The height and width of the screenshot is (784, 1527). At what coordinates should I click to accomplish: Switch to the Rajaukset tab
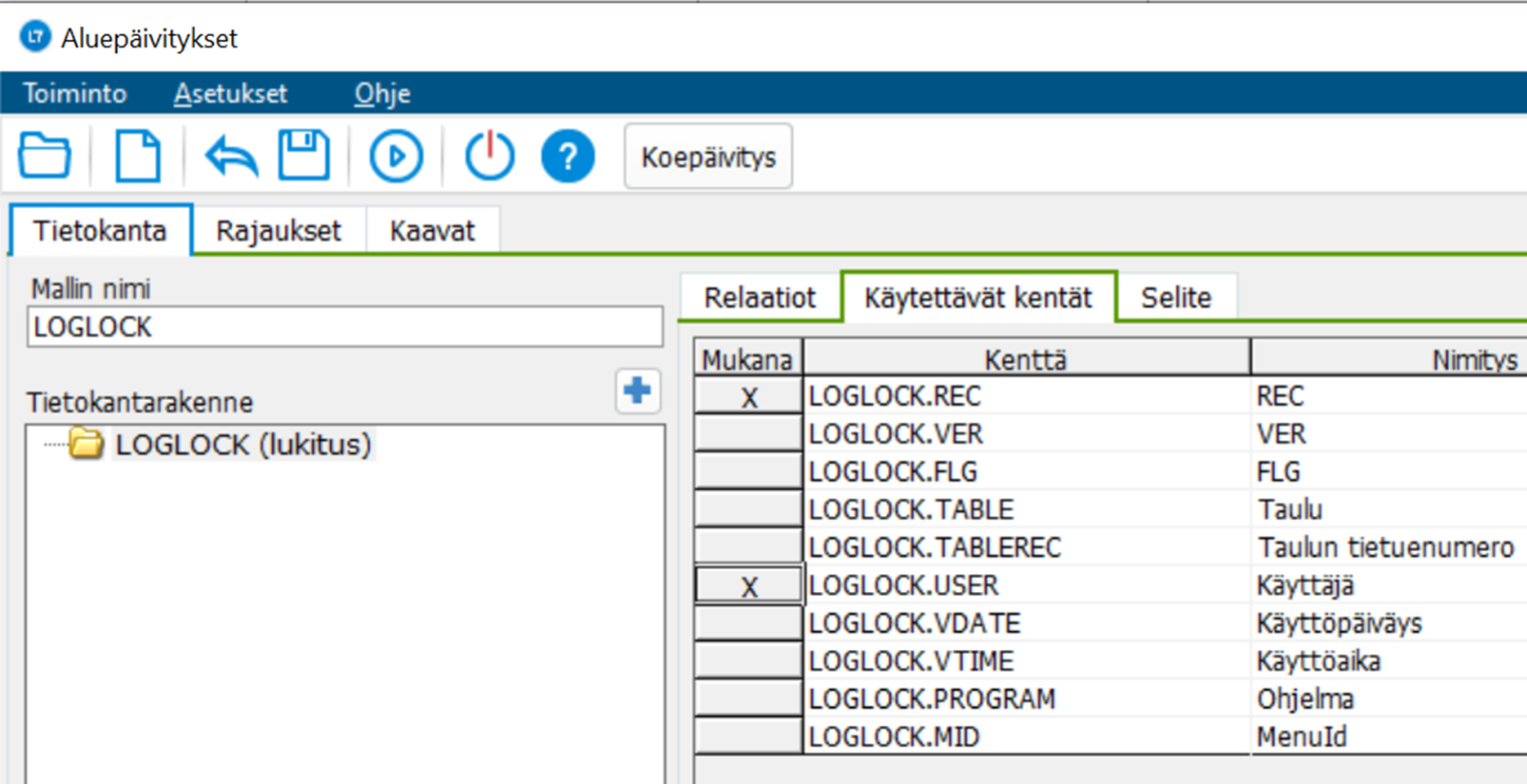(x=279, y=231)
